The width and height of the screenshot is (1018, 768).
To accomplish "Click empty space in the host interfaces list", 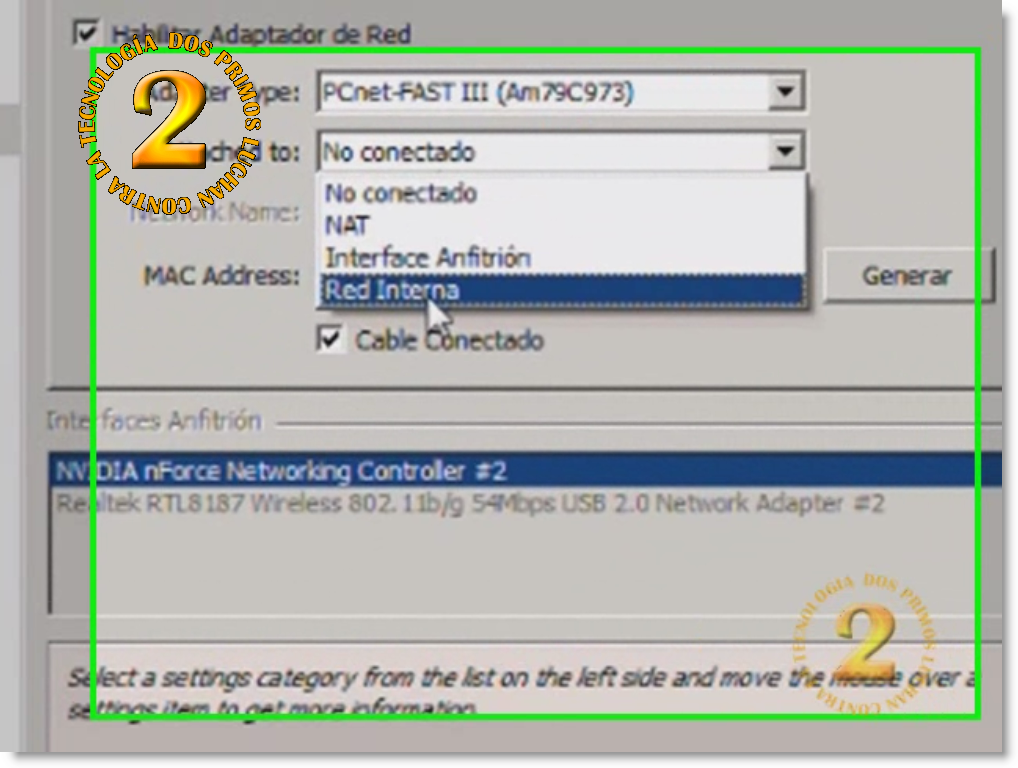I will [525, 565].
